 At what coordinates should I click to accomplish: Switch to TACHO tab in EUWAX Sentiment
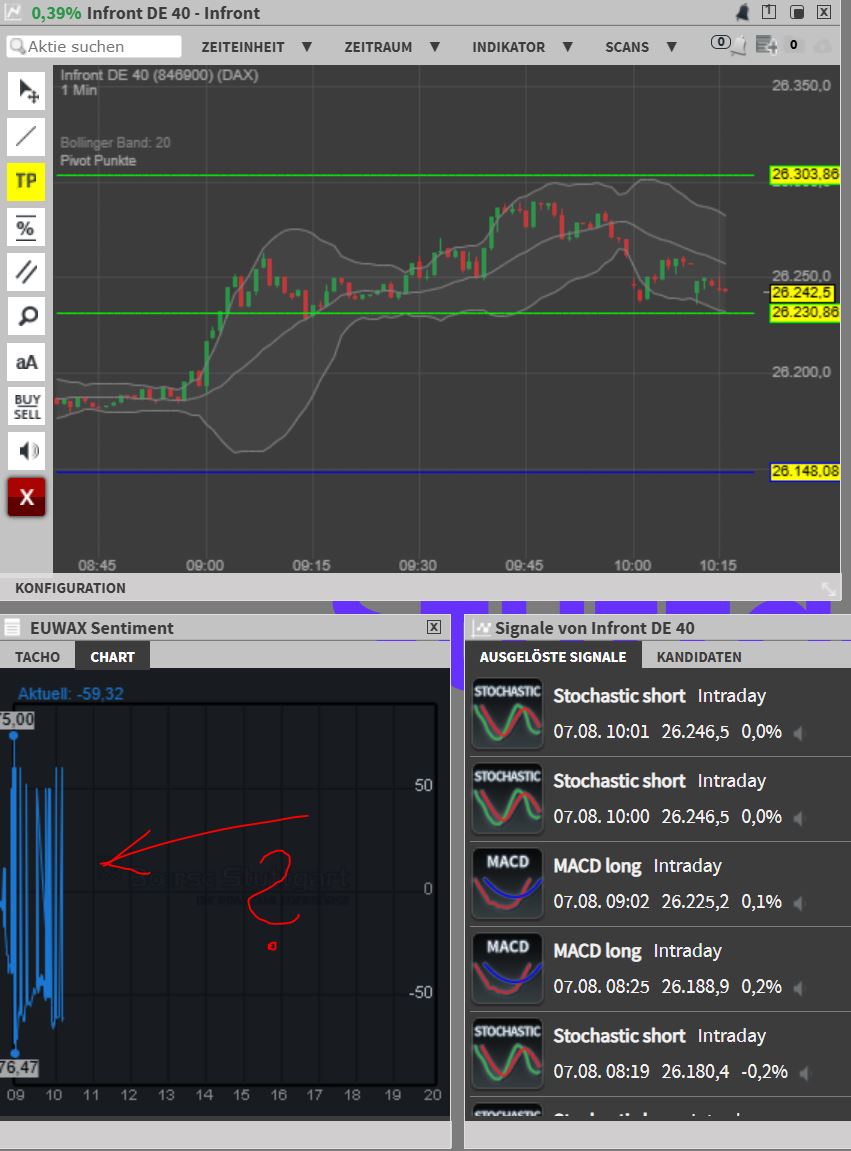pos(37,657)
